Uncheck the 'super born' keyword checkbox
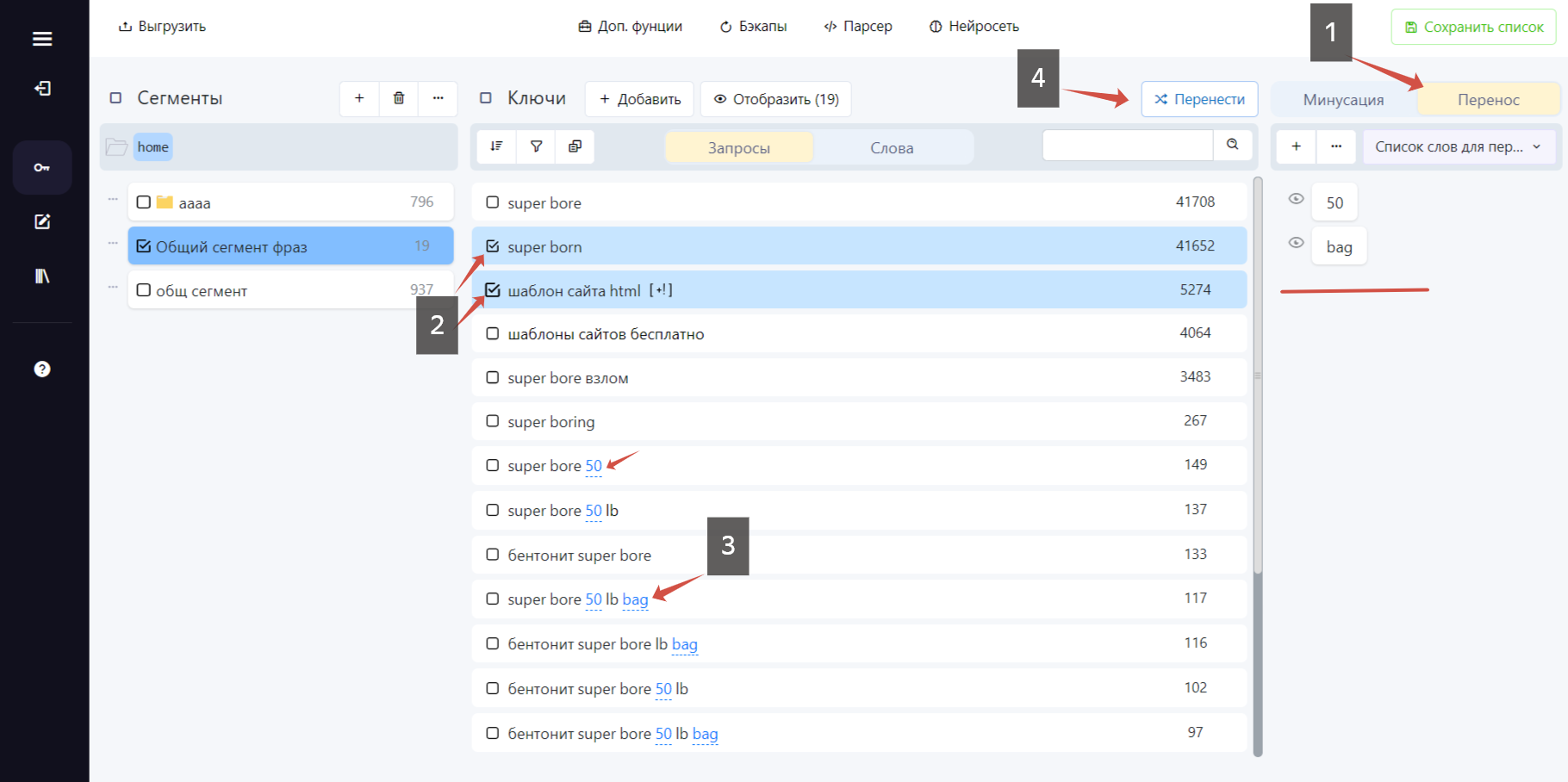The height and width of the screenshot is (782, 1568). click(493, 246)
